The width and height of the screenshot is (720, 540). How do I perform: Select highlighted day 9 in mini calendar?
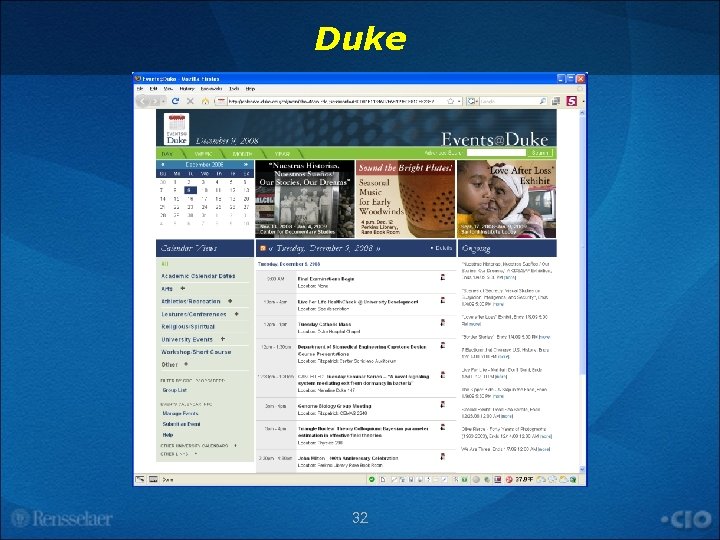click(190, 190)
